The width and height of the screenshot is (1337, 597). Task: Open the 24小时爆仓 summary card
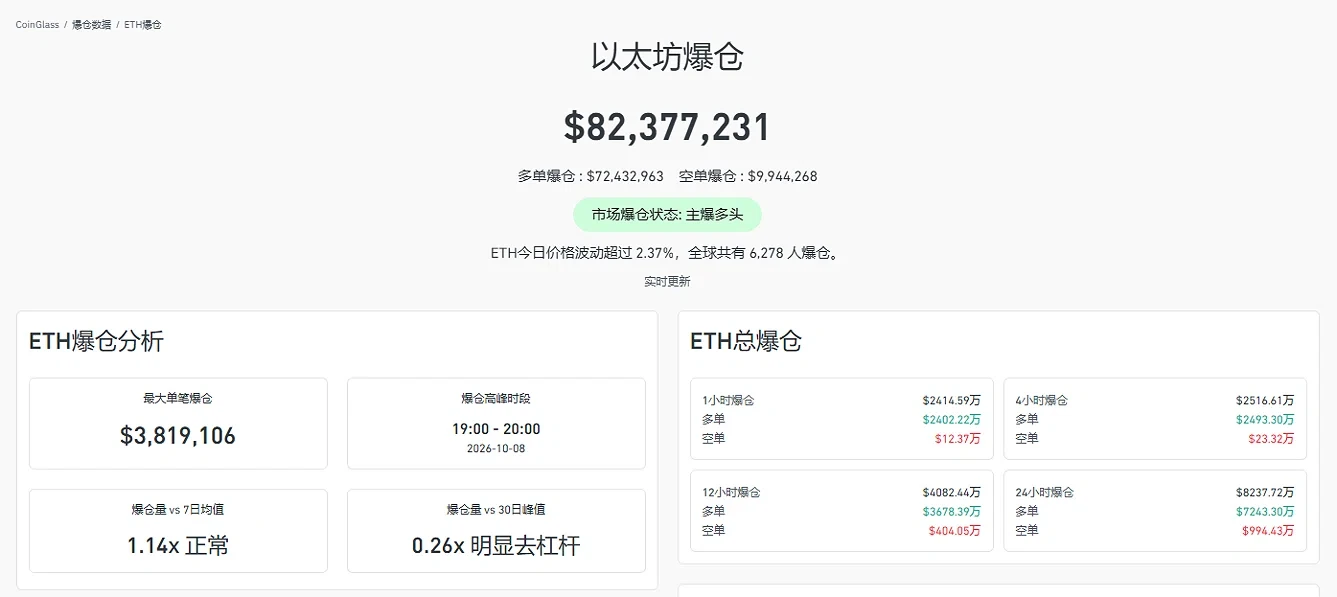click(x=1155, y=511)
